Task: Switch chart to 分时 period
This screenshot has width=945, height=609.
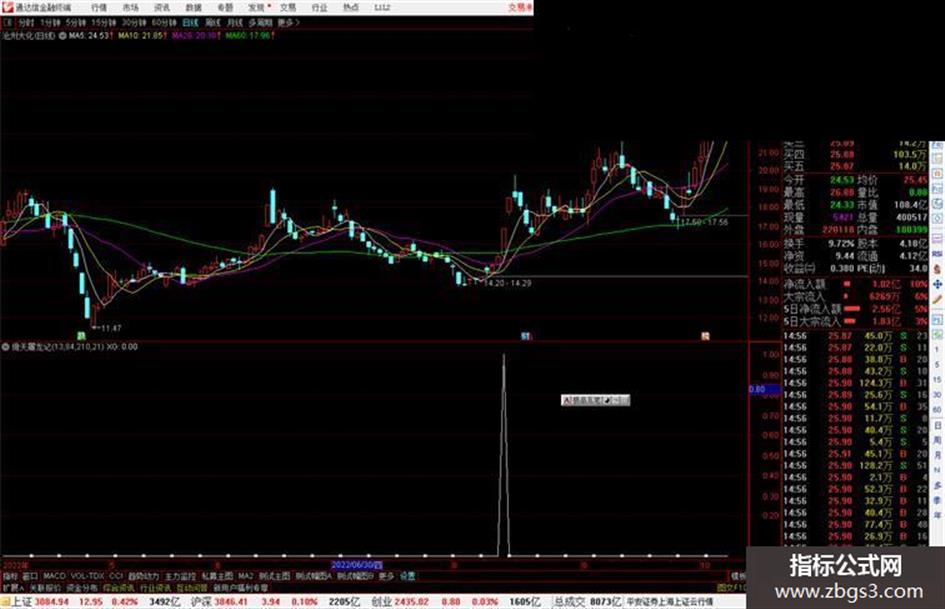Action: coord(25,22)
